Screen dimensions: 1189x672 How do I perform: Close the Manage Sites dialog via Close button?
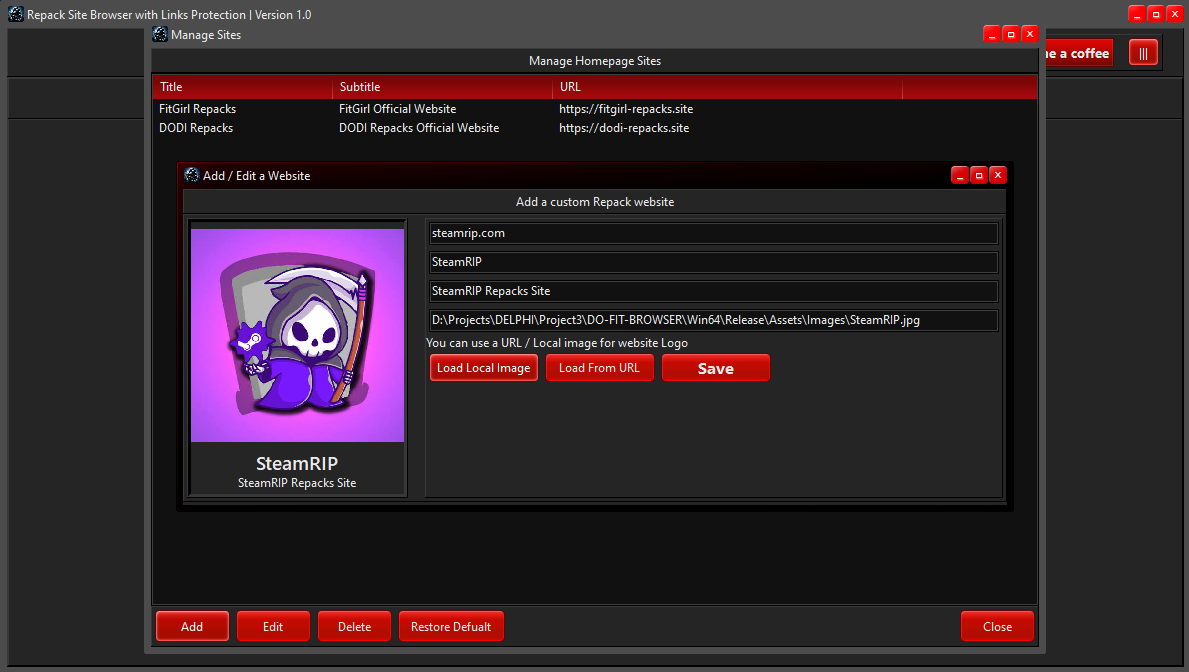coord(997,626)
